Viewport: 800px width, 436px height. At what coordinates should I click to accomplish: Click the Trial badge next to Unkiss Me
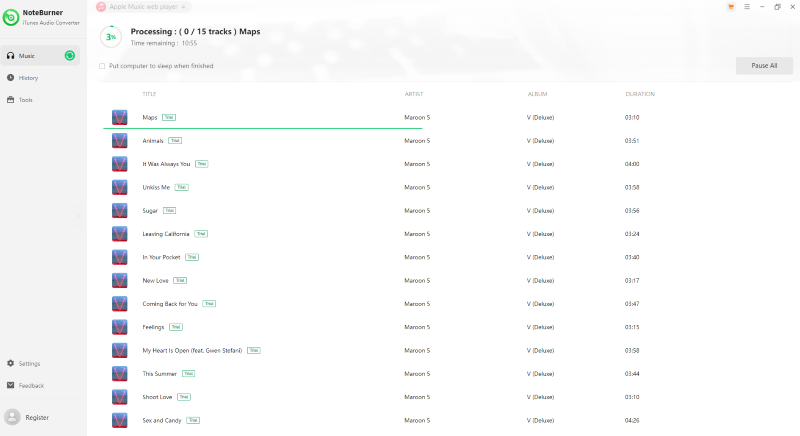182,187
